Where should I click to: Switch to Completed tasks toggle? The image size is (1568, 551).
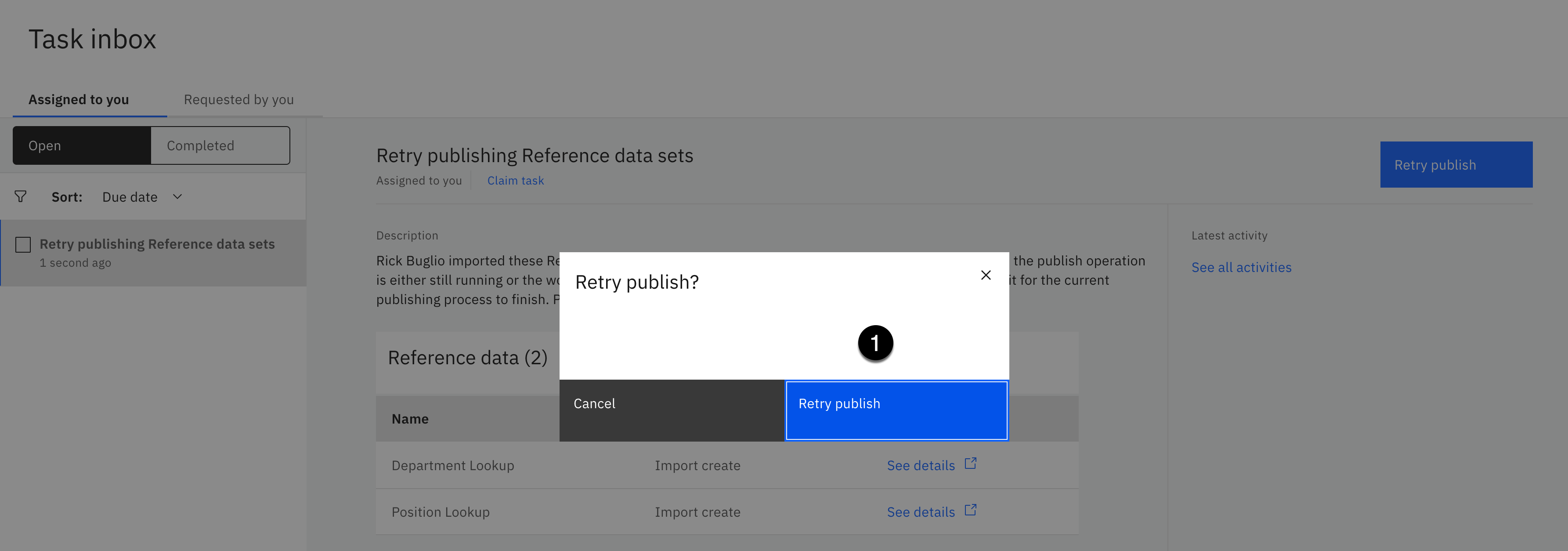(x=220, y=145)
